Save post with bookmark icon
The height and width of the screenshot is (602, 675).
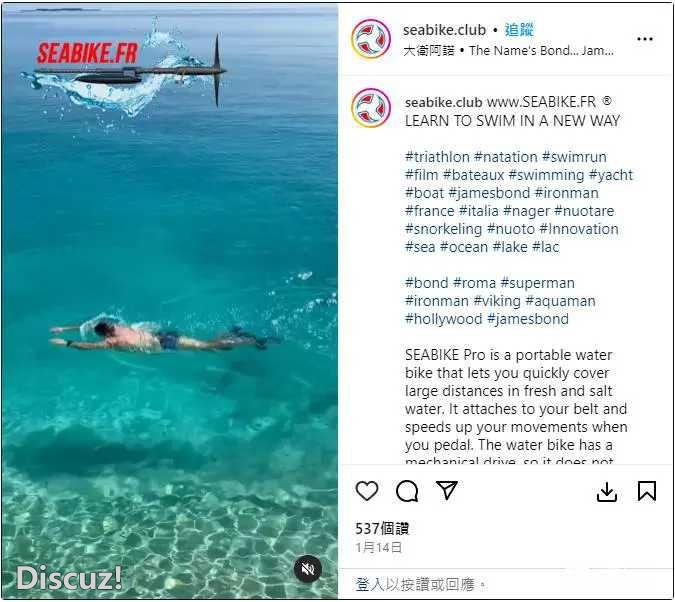[646, 491]
